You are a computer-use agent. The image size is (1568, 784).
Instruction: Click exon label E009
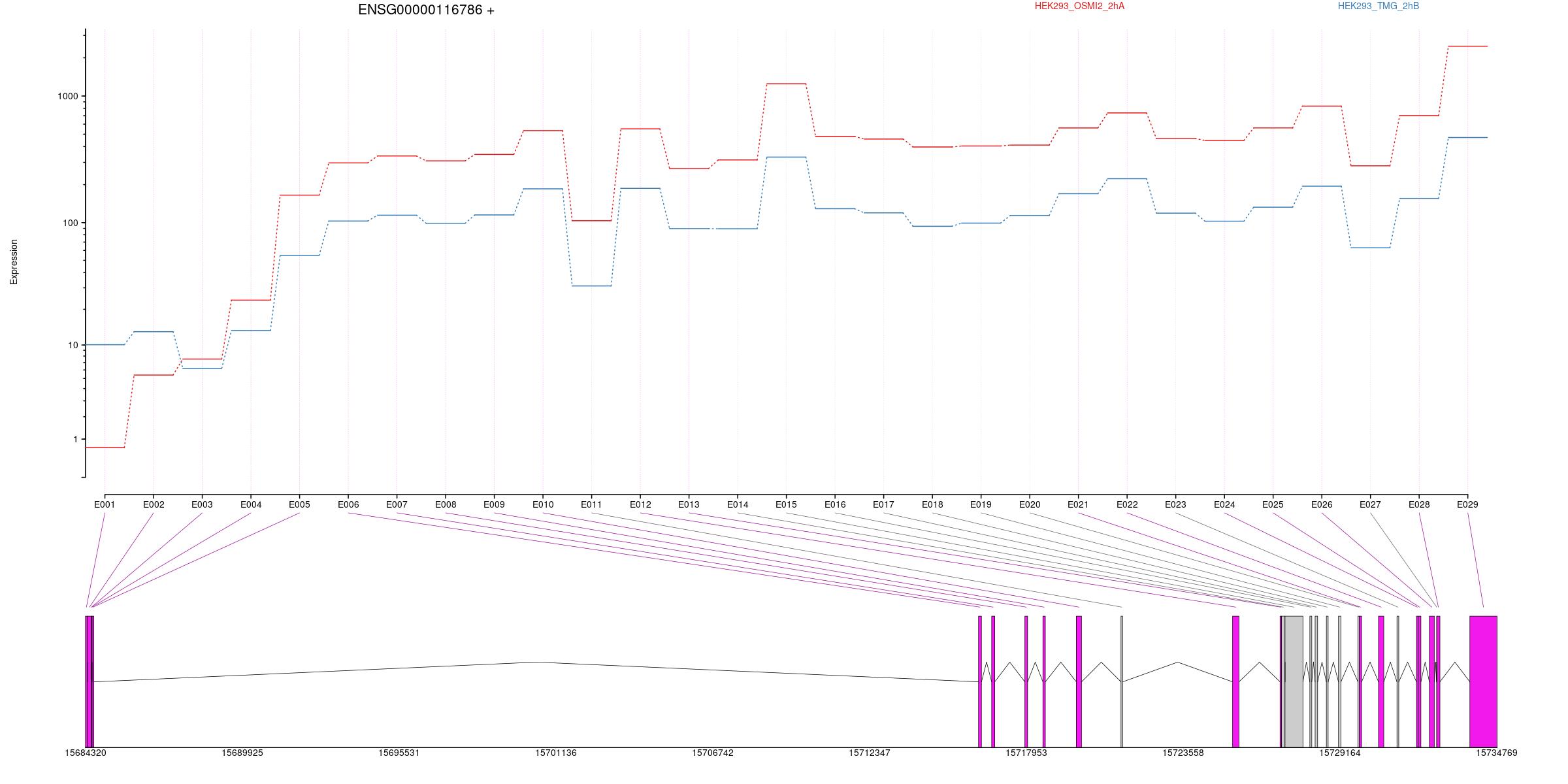494,505
